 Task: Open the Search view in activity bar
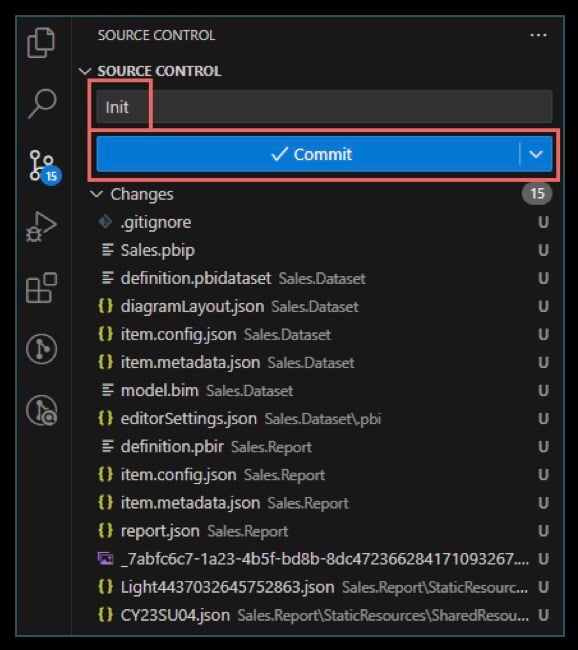[42, 103]
